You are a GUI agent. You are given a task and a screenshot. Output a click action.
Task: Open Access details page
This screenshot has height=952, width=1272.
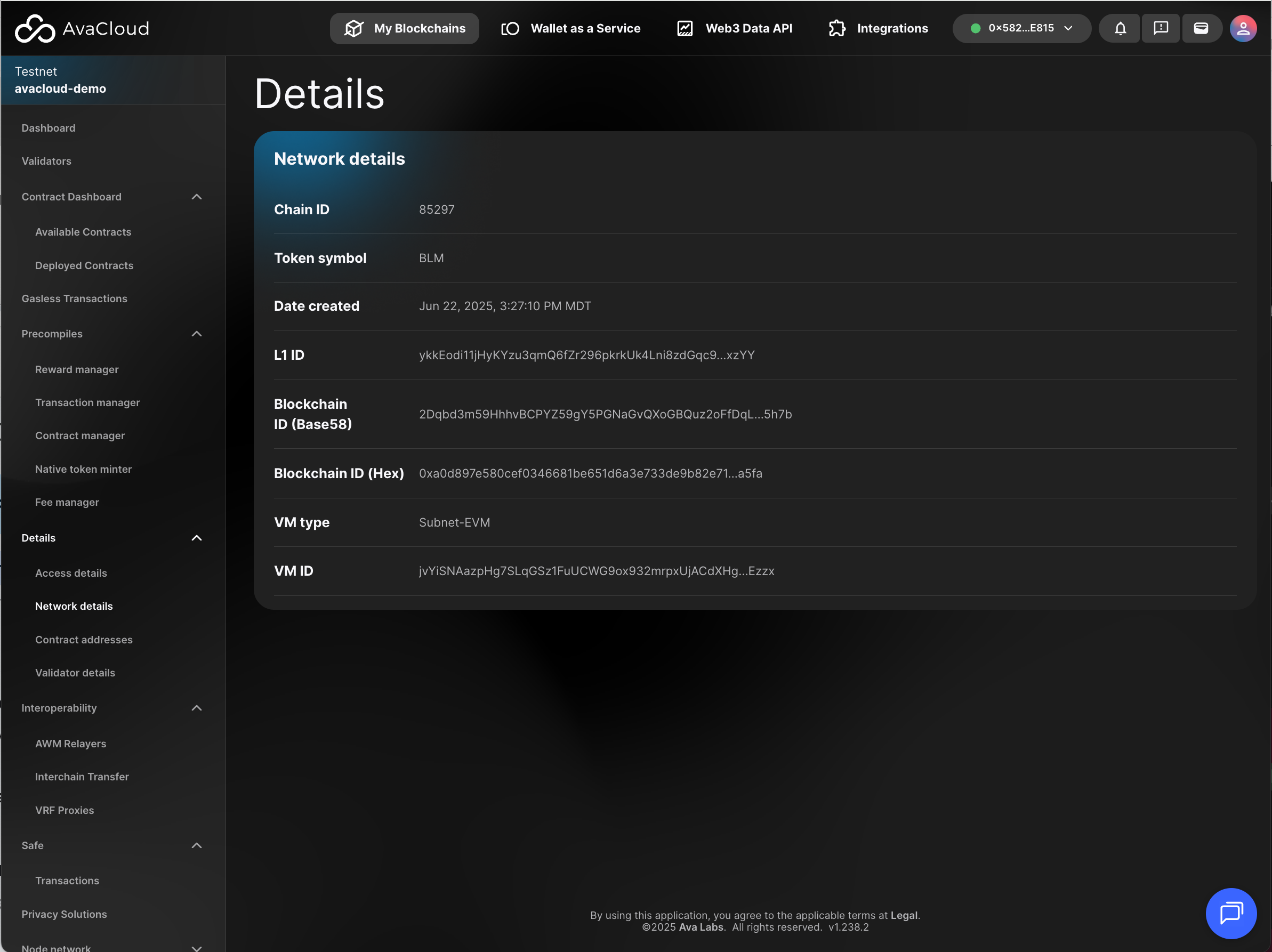[x=71, y=573]
